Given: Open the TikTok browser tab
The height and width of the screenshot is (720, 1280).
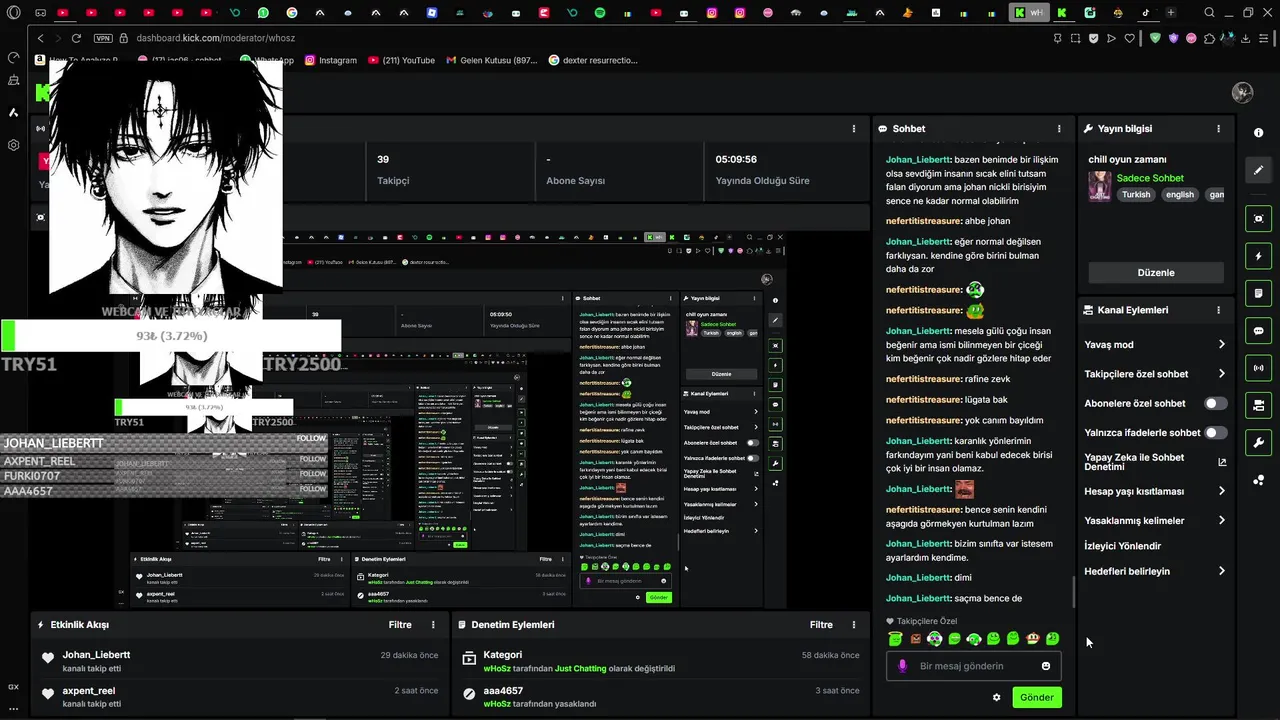Looking at the screenshot, I should (1146, 13).
